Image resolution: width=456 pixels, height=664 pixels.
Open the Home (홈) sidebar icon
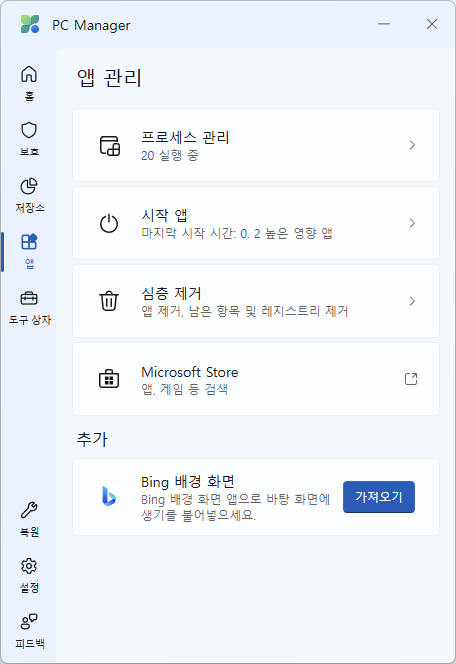pyautogui.click(x=29, y=75)
